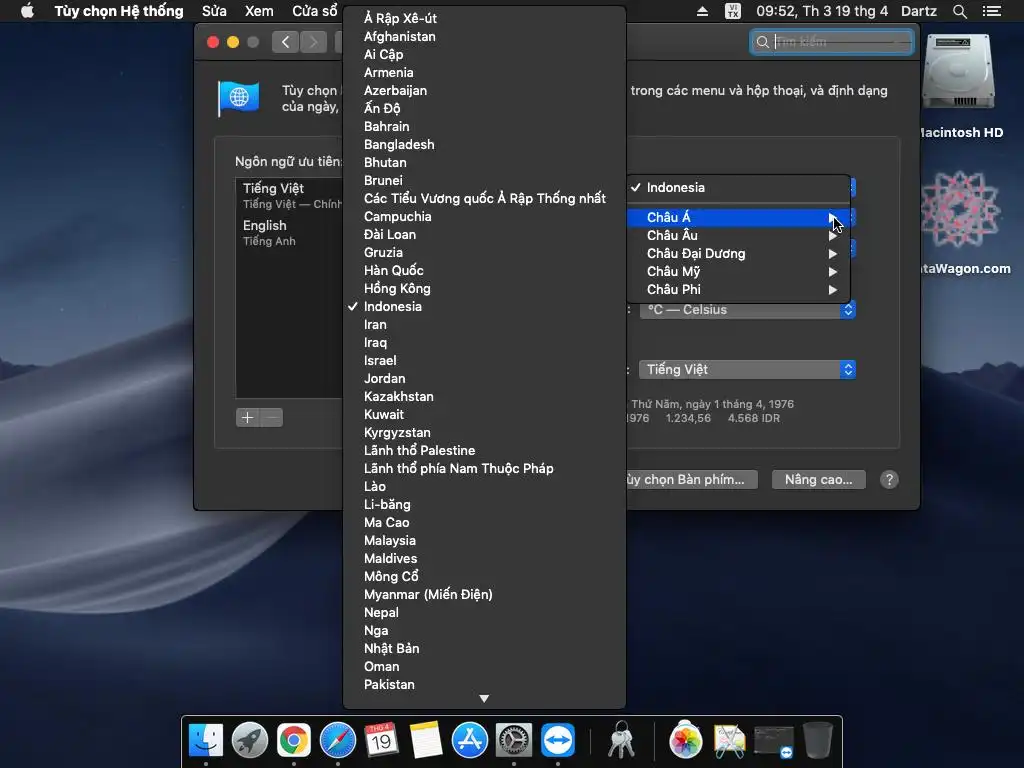Screen dimensions: 1024x768
Task: Open TeamViewer icon in dock
Action: 558,741
